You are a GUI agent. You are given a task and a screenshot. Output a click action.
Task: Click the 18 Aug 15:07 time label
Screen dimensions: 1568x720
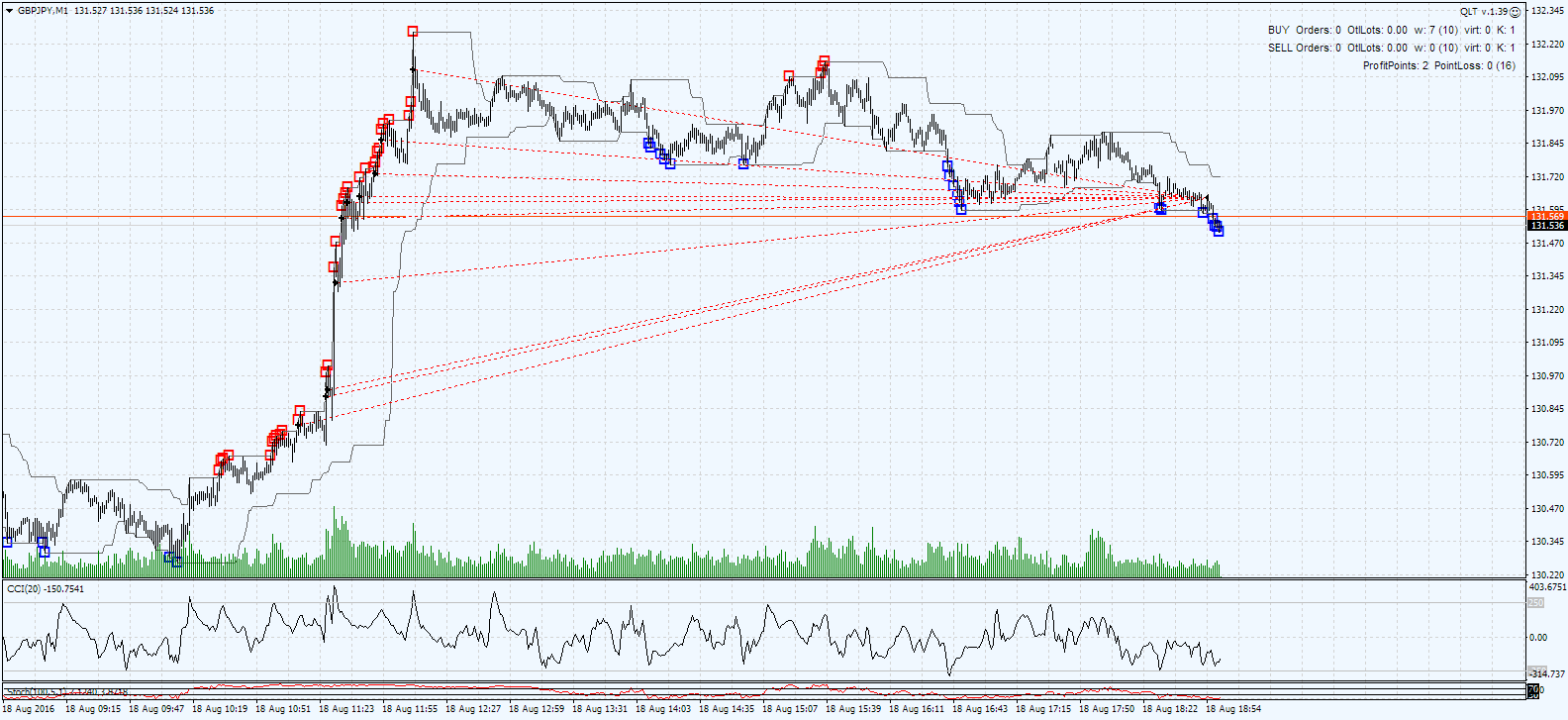point(790,709)
